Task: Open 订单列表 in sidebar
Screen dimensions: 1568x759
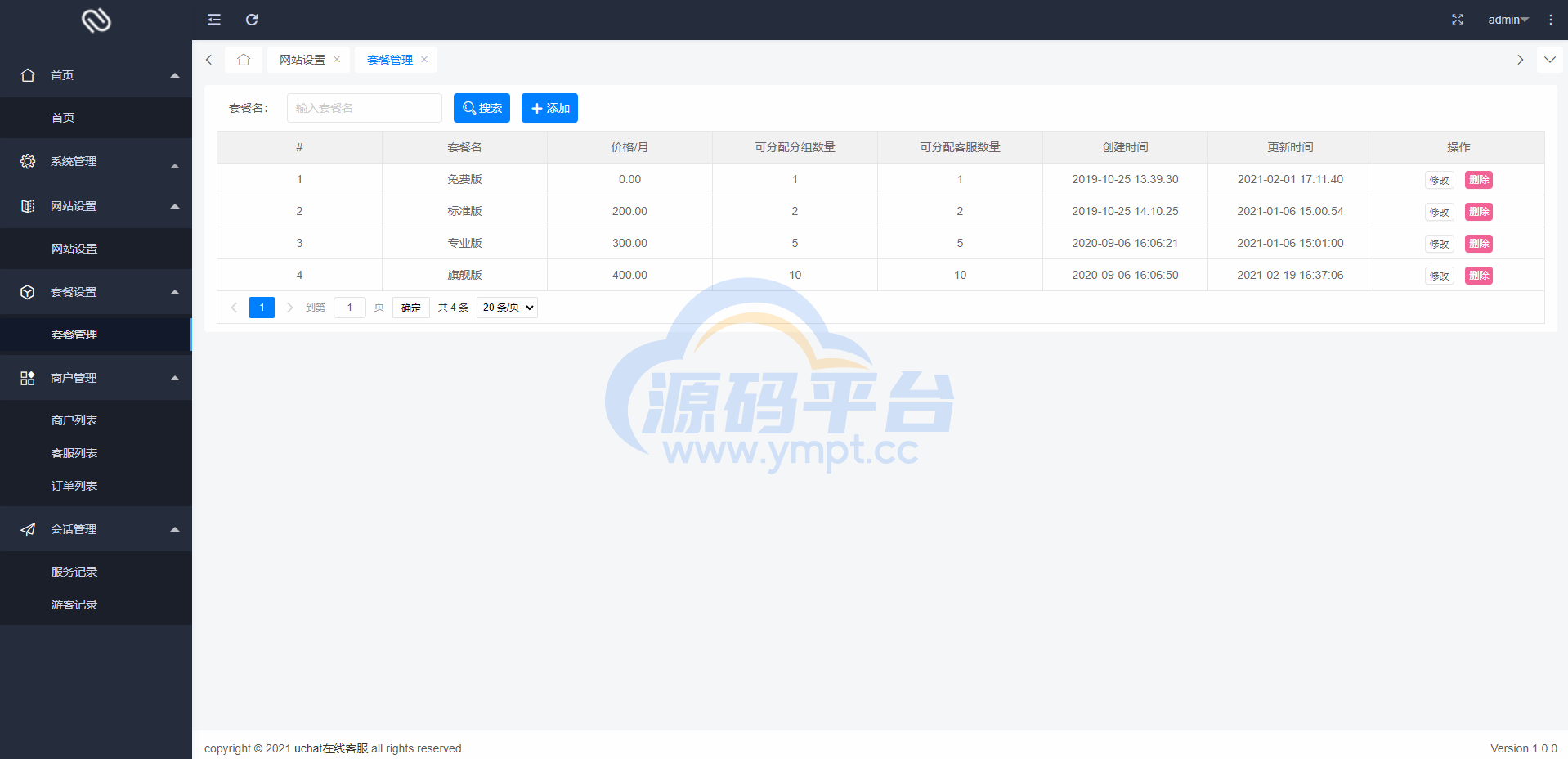Action: pyautogui.click(x=96, y=486)
